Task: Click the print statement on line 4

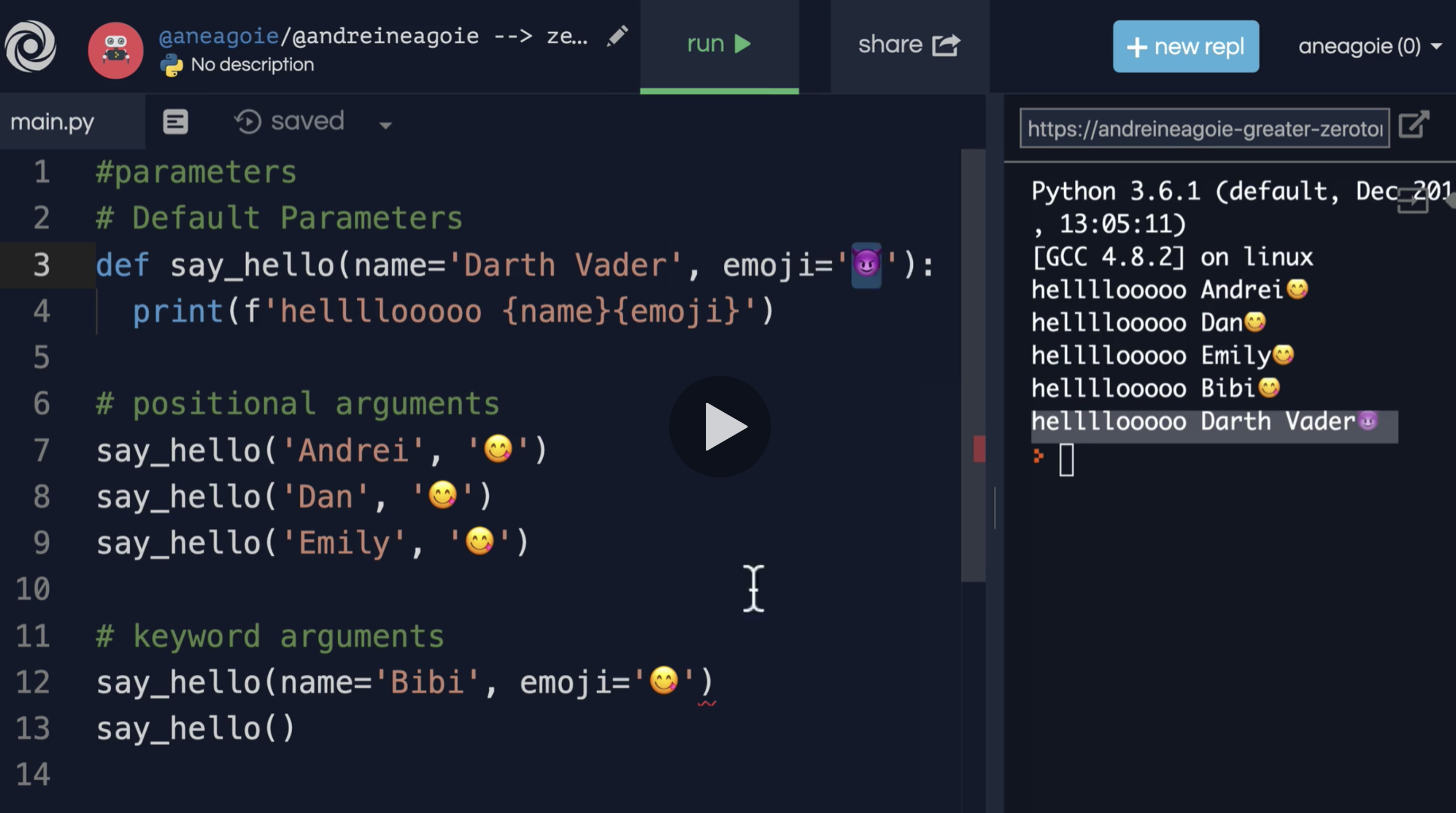Action: coord(453,311)
